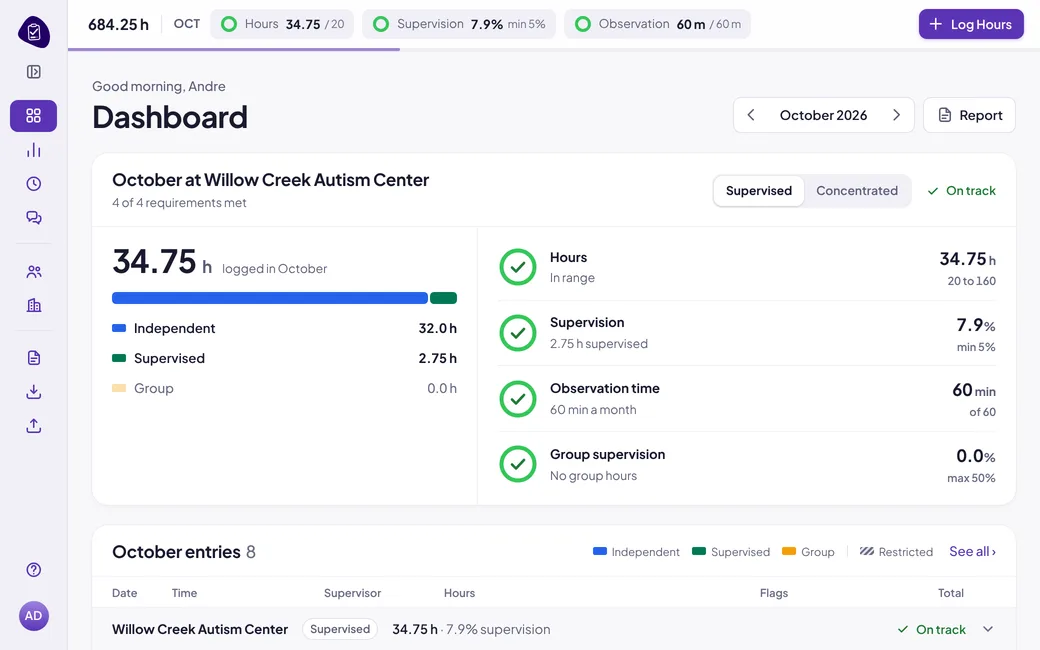
Task: Click the Supervised badge in entries row
Action: (340, 629)
